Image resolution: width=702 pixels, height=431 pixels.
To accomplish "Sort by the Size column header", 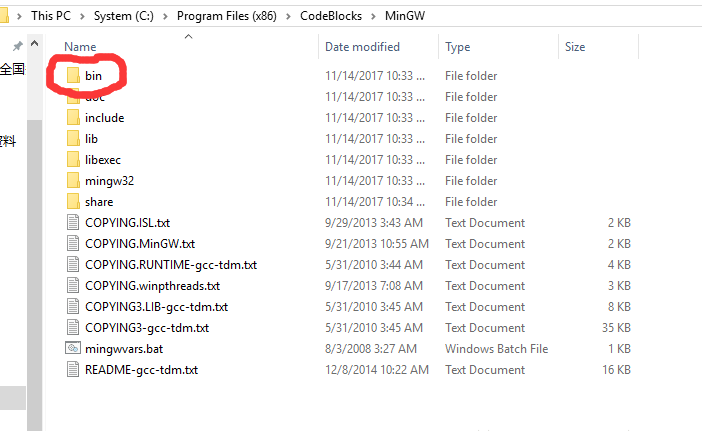I will tap(575, 47).
